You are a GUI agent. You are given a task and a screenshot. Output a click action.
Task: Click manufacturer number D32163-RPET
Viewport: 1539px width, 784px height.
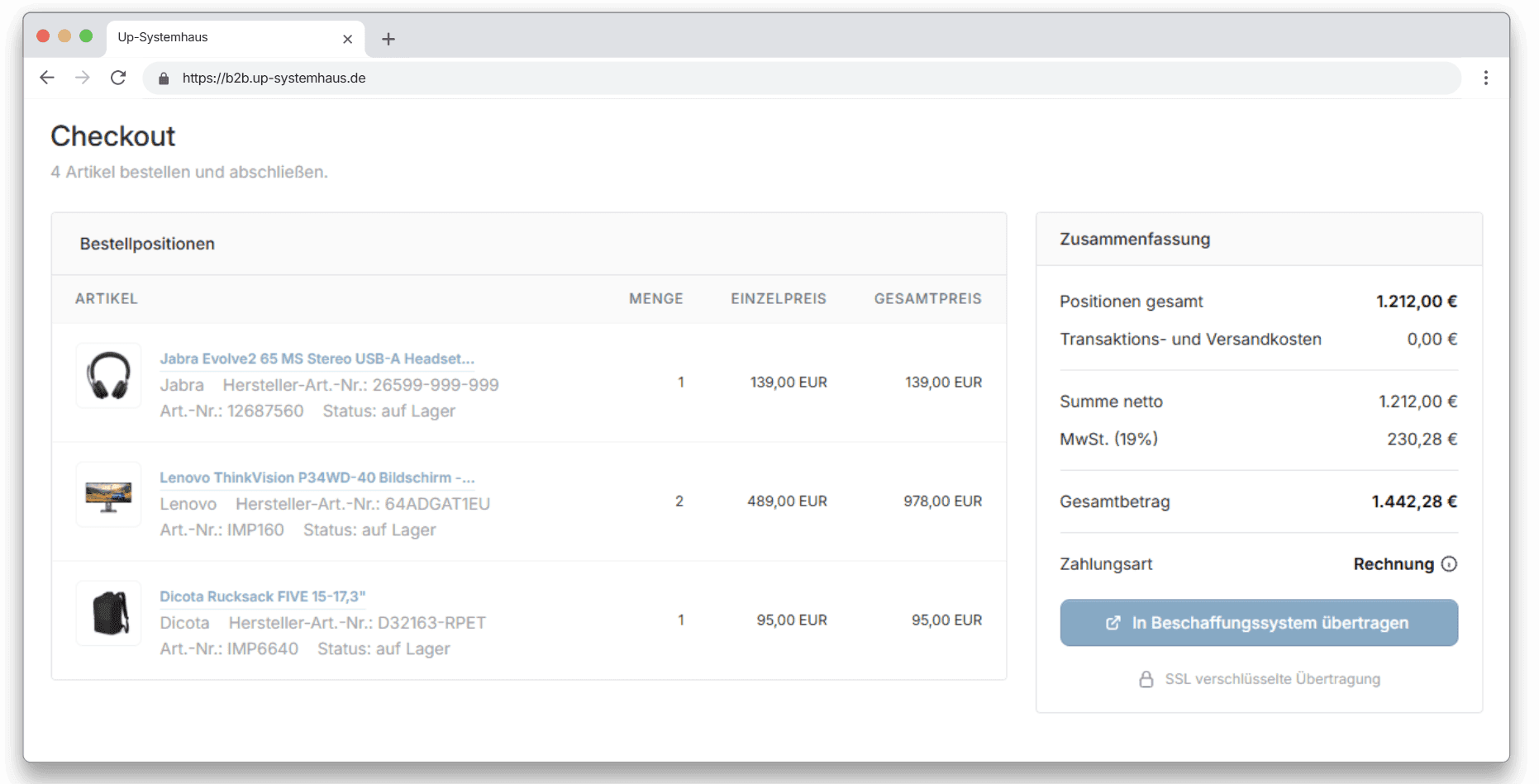(x=431, y=623)
